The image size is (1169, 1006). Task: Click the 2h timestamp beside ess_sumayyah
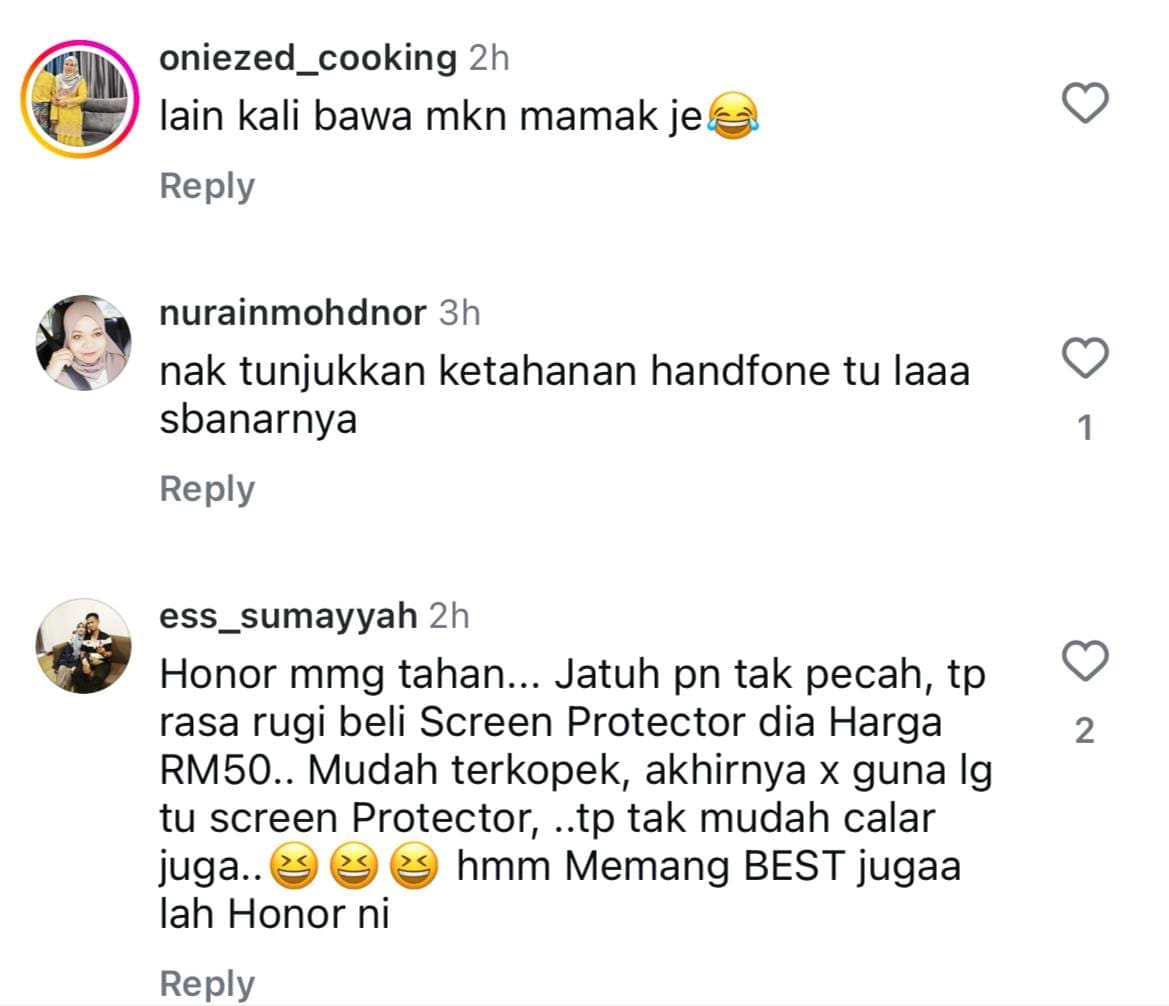coord(450,616)
